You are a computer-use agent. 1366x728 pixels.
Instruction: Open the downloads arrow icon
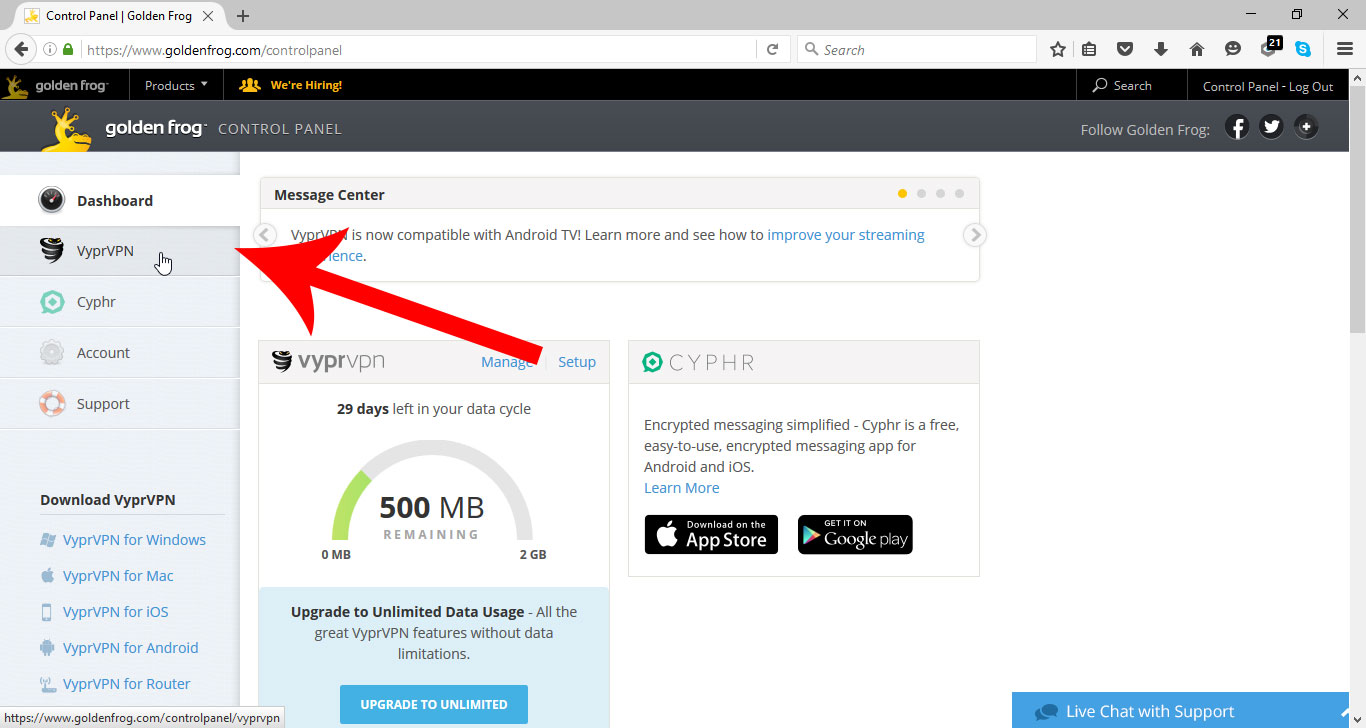tap(1161, 49)
